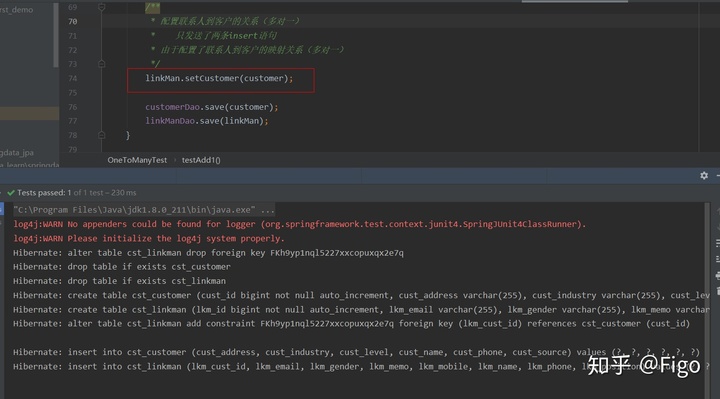Viewport: 720px width, 399px height.
Task: Click the 'drop table if exists cst_linkman' line
Action: (x=119, y=281)
